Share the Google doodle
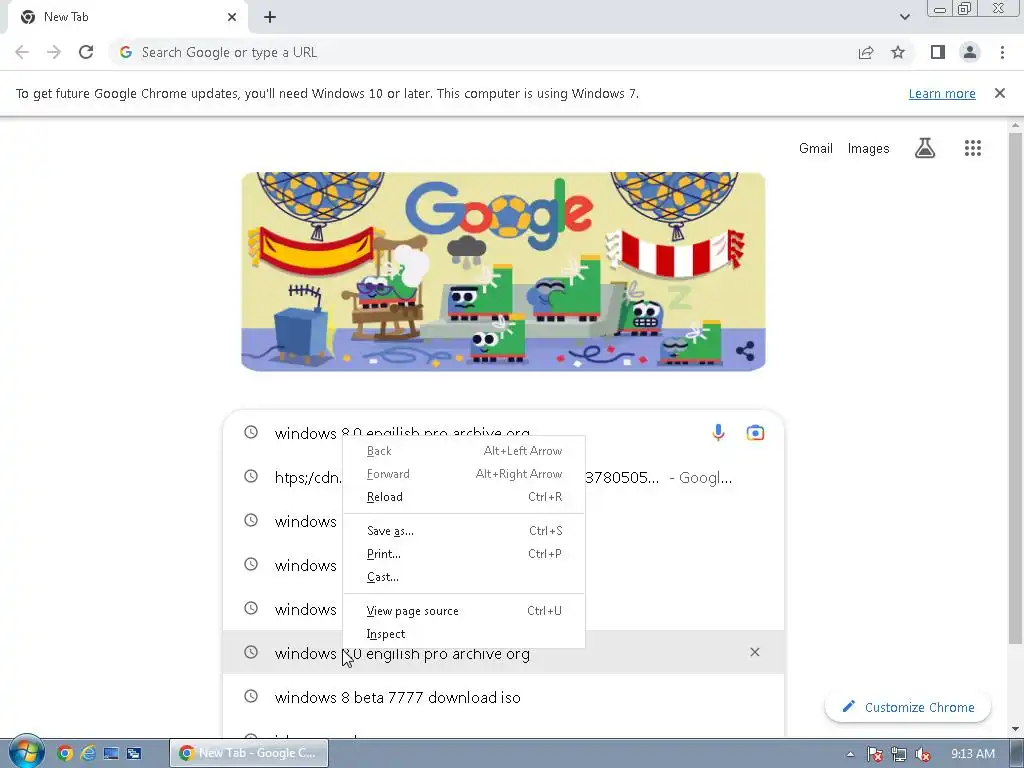The width and height of the screenshot is (1024, 768). coord(745,351)
